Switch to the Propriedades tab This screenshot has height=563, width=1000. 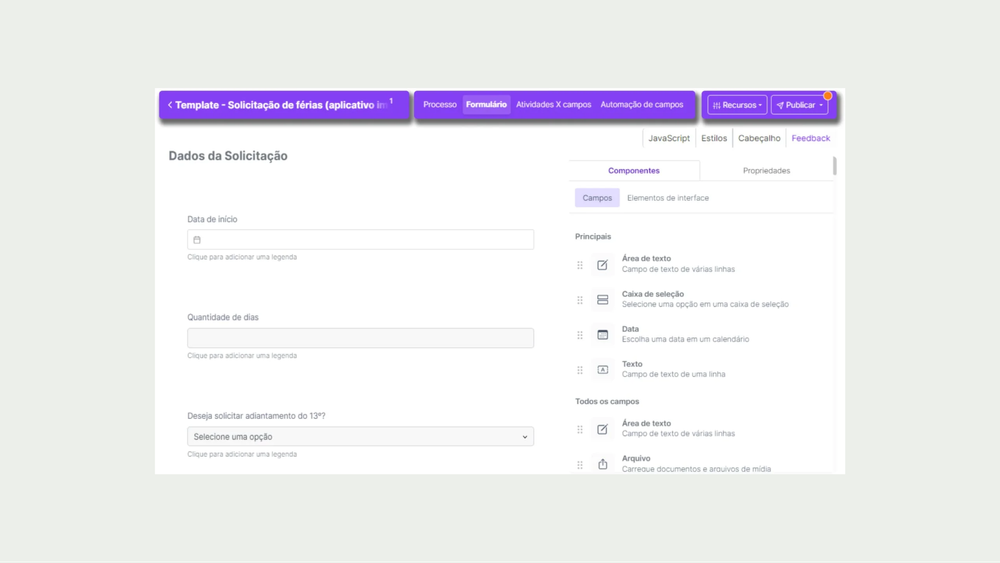766,171
